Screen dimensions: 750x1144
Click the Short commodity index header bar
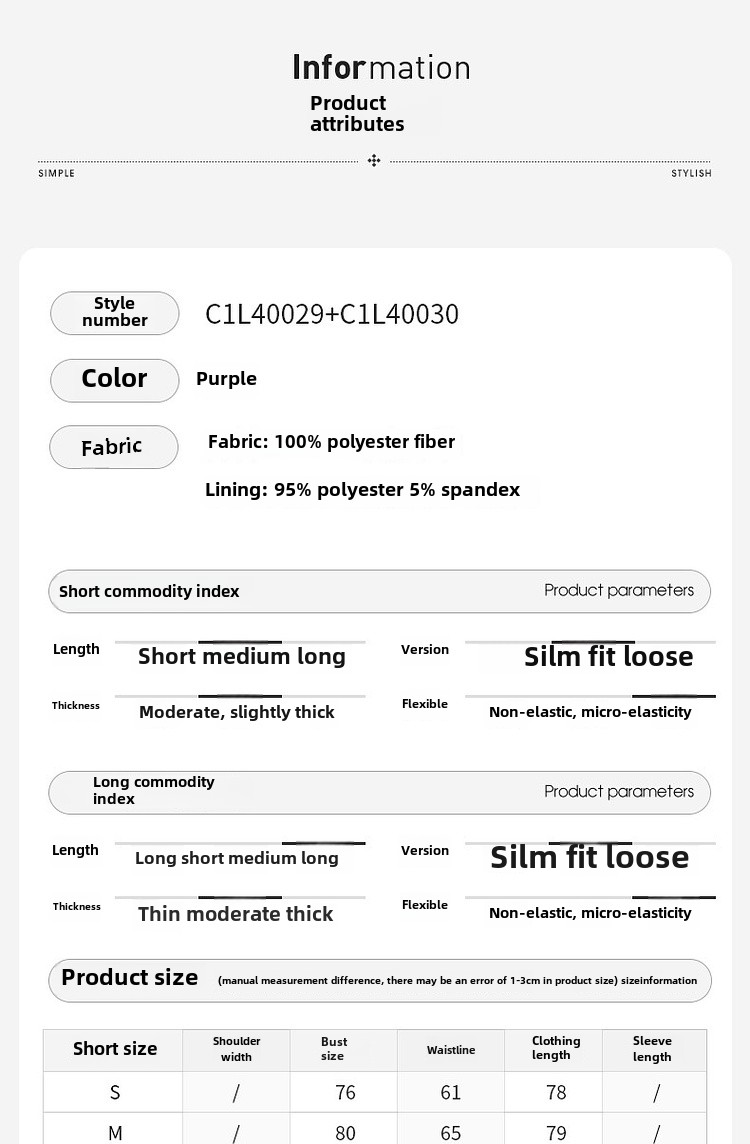tap(379, 591)
